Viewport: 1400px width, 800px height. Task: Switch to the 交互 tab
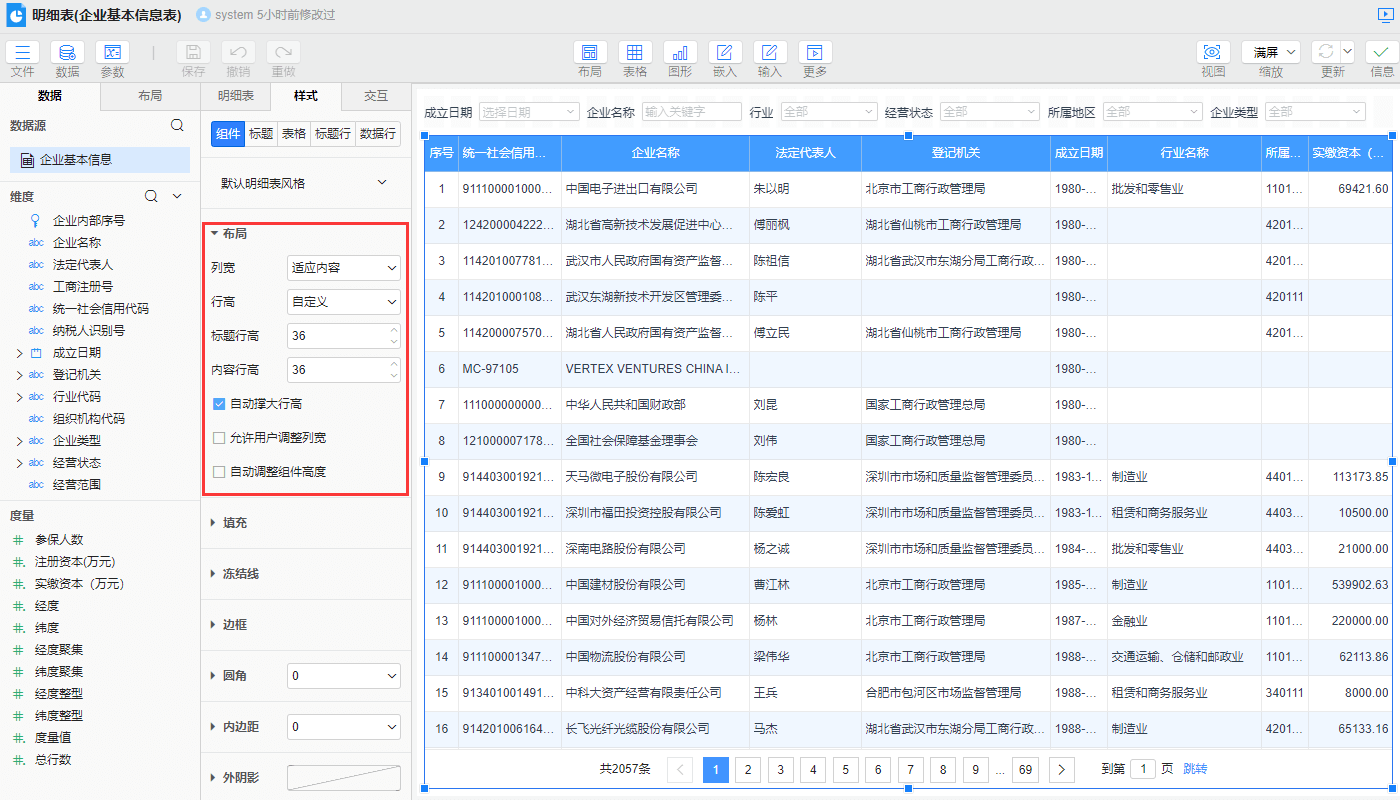click(x=375, y=96)
